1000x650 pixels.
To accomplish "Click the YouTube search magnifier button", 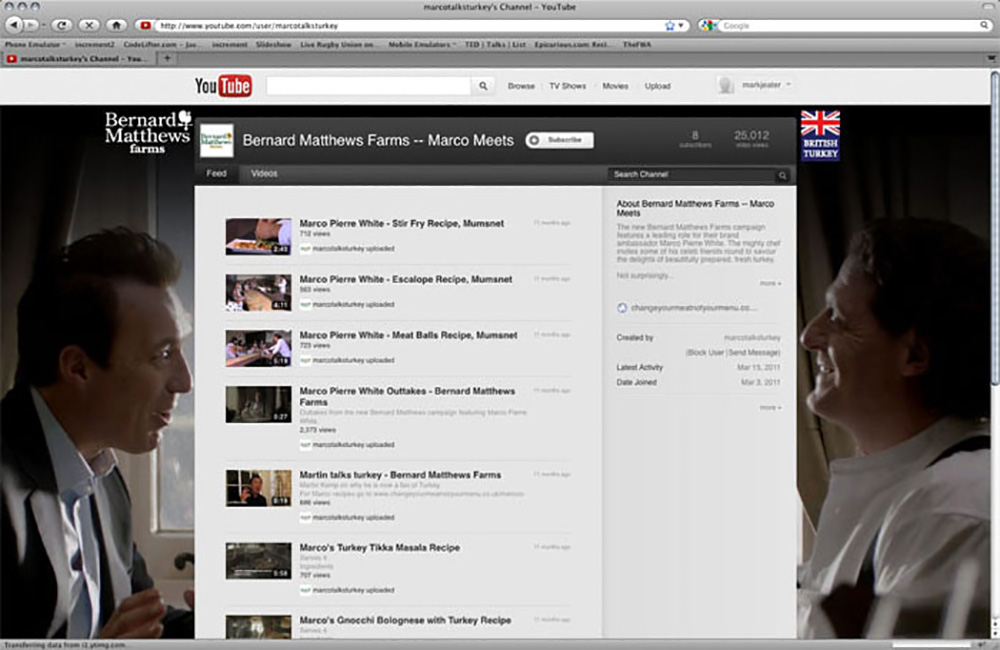I will click(483, 87).
